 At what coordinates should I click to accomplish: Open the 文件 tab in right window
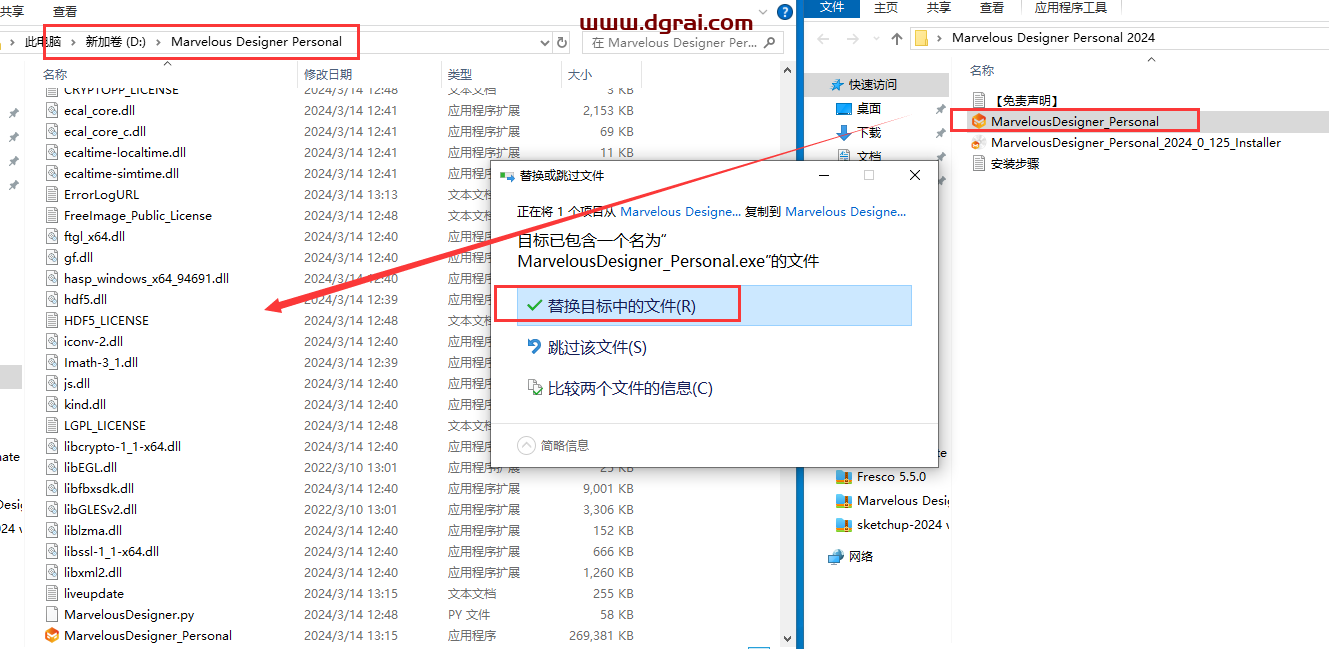pyautogui.click(x=832, y=8)
